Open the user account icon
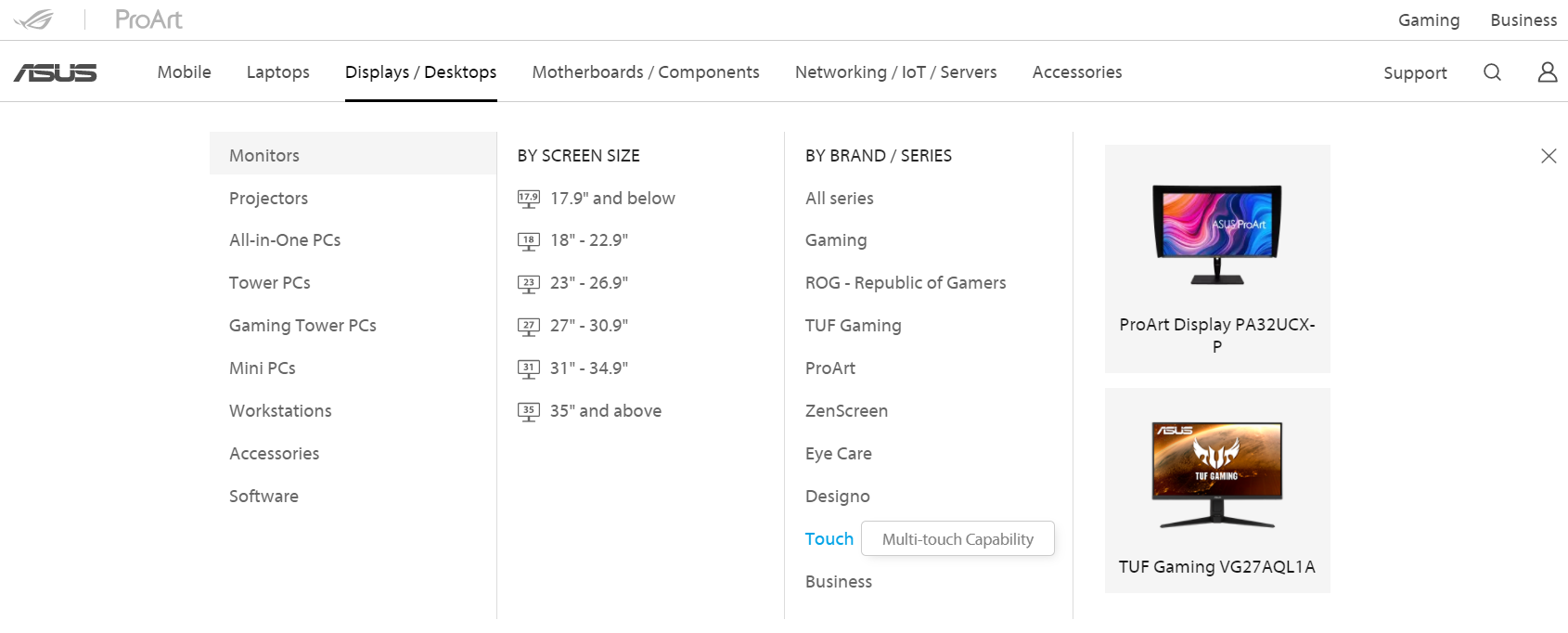 [1548, 72]
